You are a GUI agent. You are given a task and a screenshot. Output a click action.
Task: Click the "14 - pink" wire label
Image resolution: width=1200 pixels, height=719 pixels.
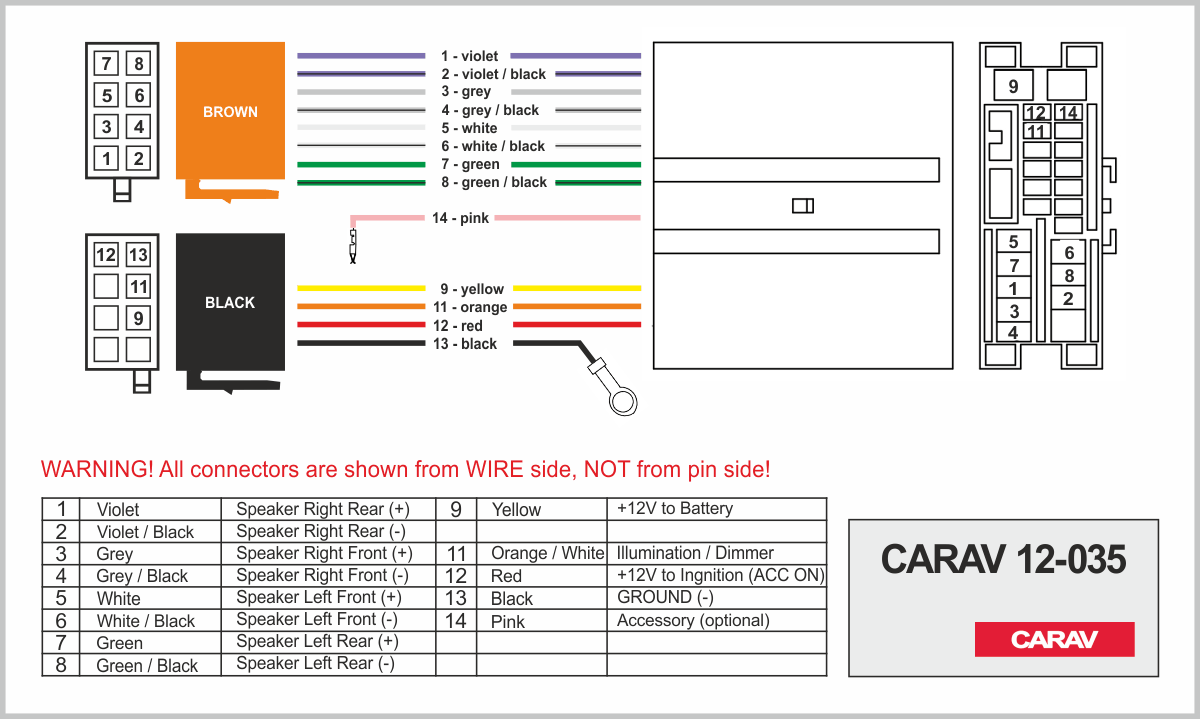click(460, 218)
